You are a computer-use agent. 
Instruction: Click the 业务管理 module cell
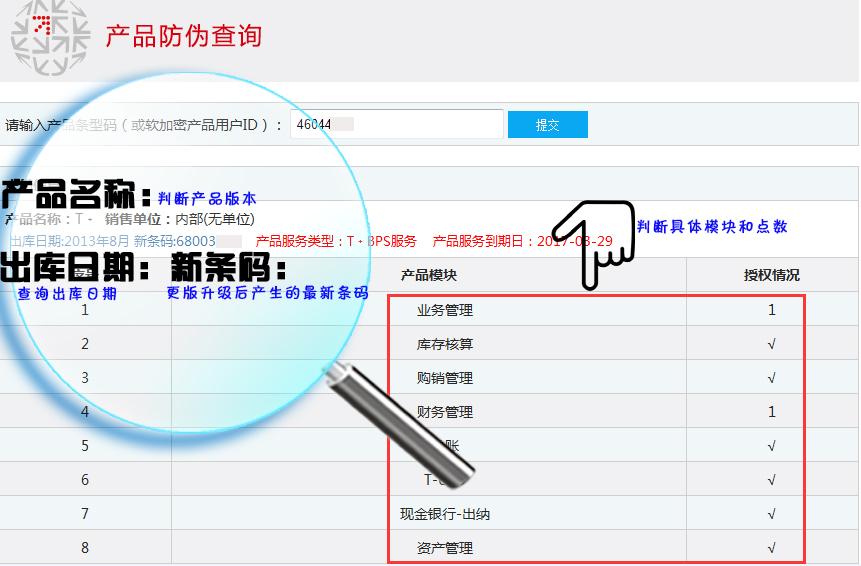click(x=444, y=310)
